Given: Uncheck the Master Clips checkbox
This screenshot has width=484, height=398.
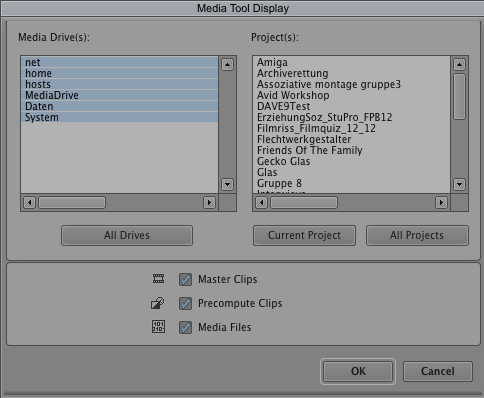Looking at the screenshot, I should click(x=185, y=279).
